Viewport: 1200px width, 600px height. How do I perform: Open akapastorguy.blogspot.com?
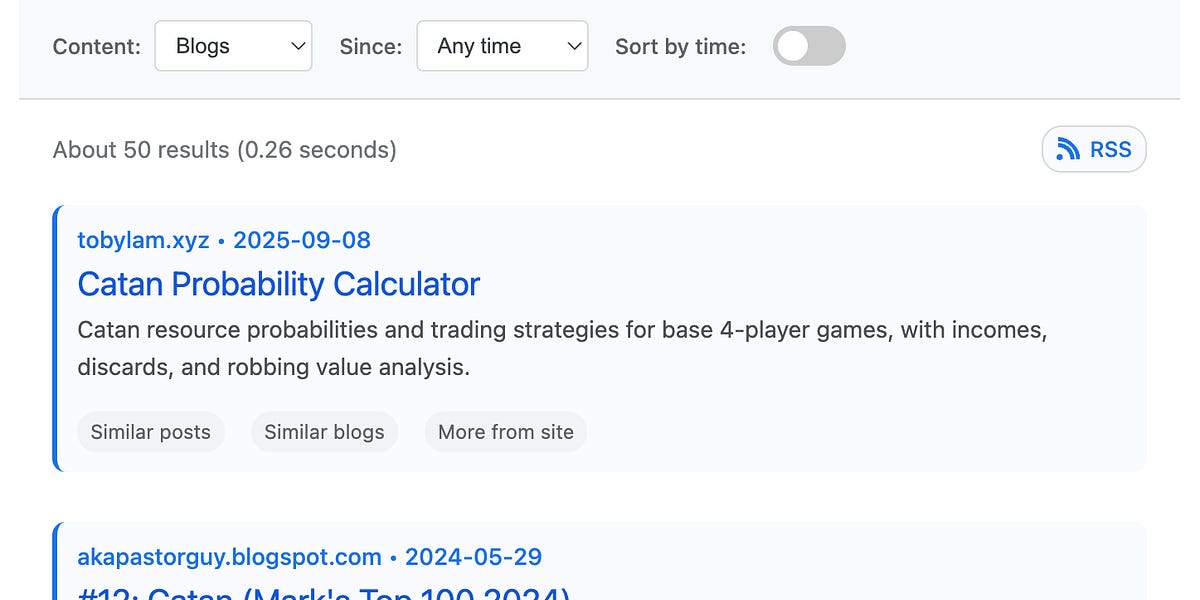[228, 556]
